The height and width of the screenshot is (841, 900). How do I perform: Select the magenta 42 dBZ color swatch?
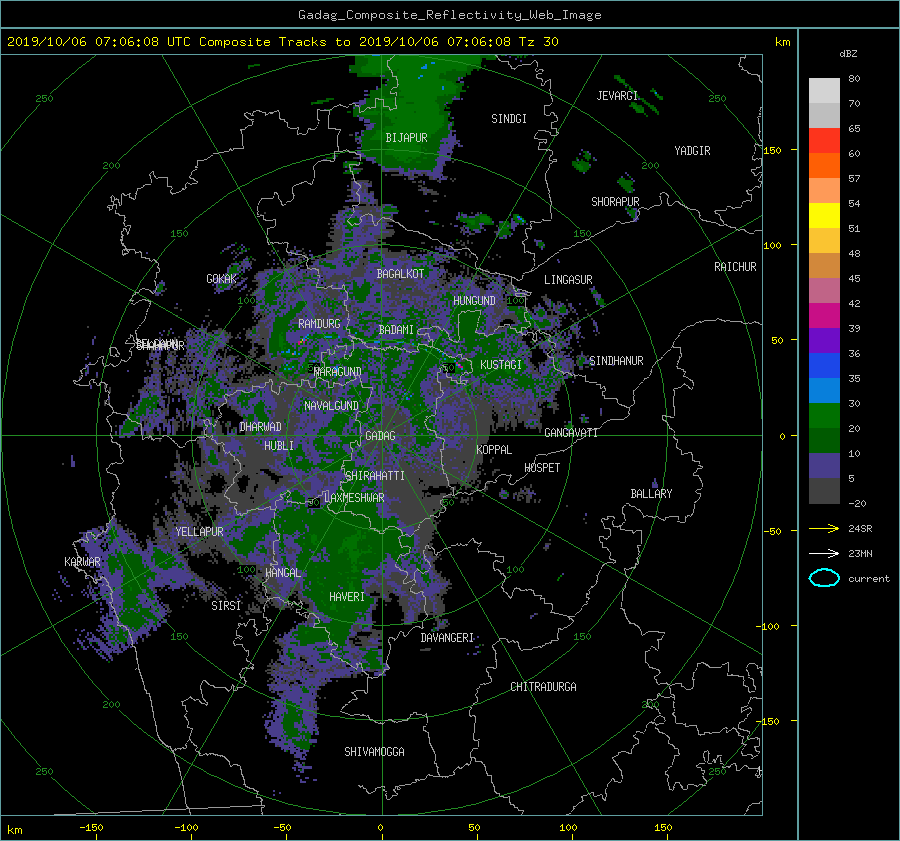pyautogui.click(x=824, y=315)
